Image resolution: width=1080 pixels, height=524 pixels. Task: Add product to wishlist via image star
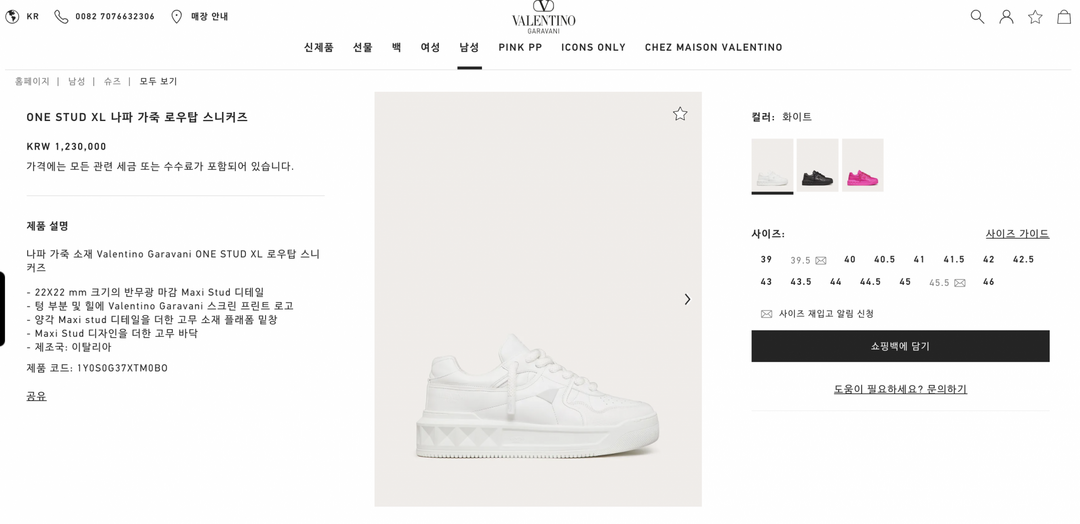[x=680, y=114]
